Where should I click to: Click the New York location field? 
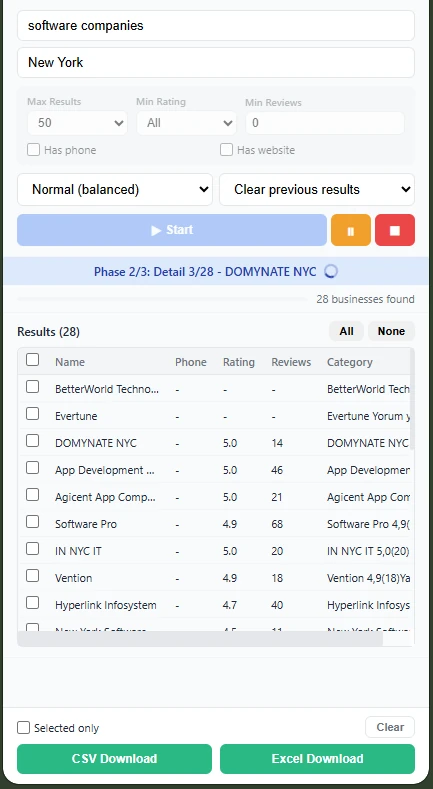216,62
